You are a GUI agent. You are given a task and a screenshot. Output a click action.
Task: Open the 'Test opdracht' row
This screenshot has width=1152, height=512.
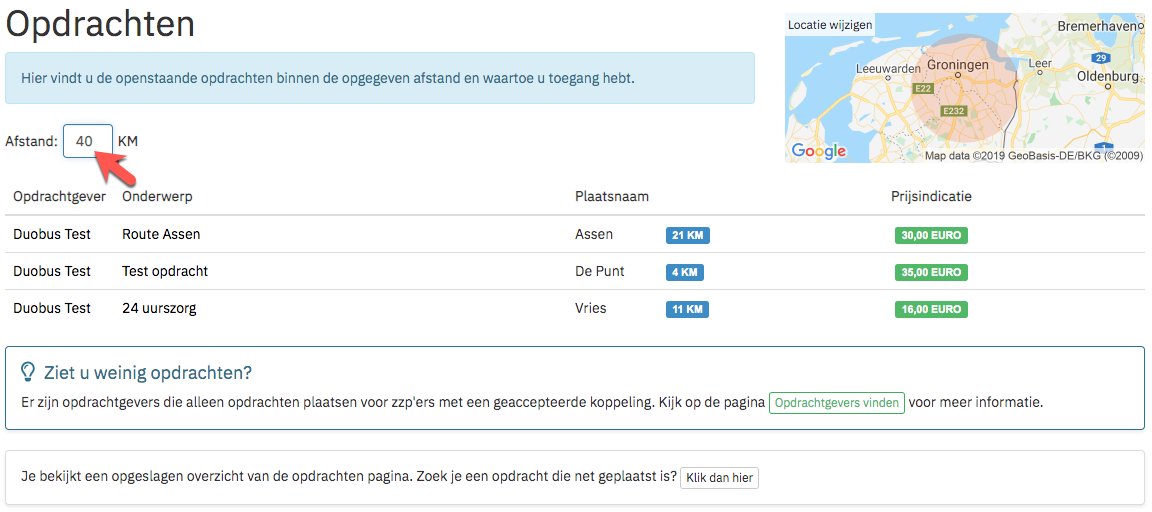(575, 271)
